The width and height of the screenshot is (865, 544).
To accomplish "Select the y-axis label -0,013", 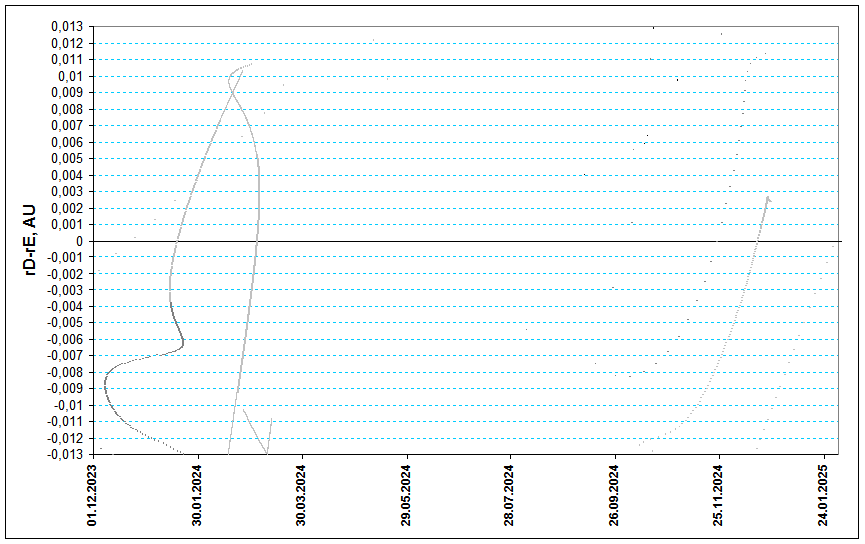I will click(65, 454).
